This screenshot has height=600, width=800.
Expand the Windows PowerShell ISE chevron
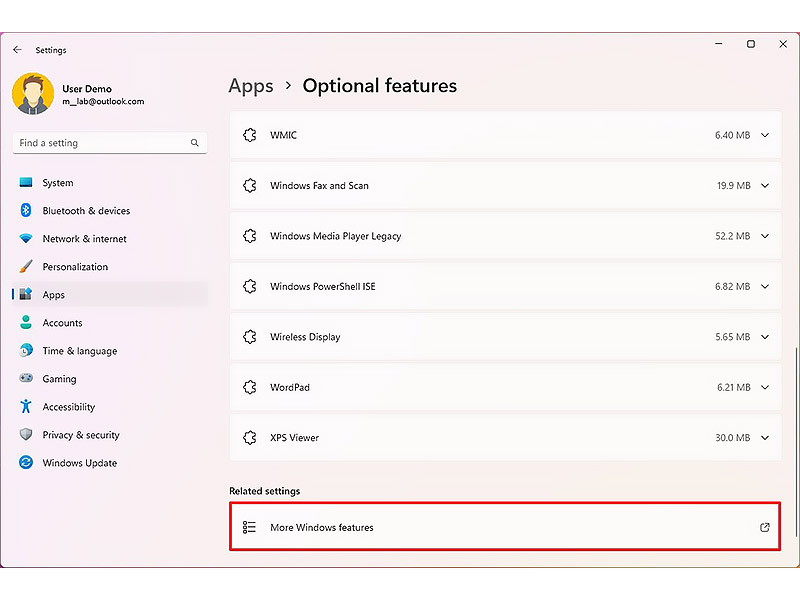[765, 287]
